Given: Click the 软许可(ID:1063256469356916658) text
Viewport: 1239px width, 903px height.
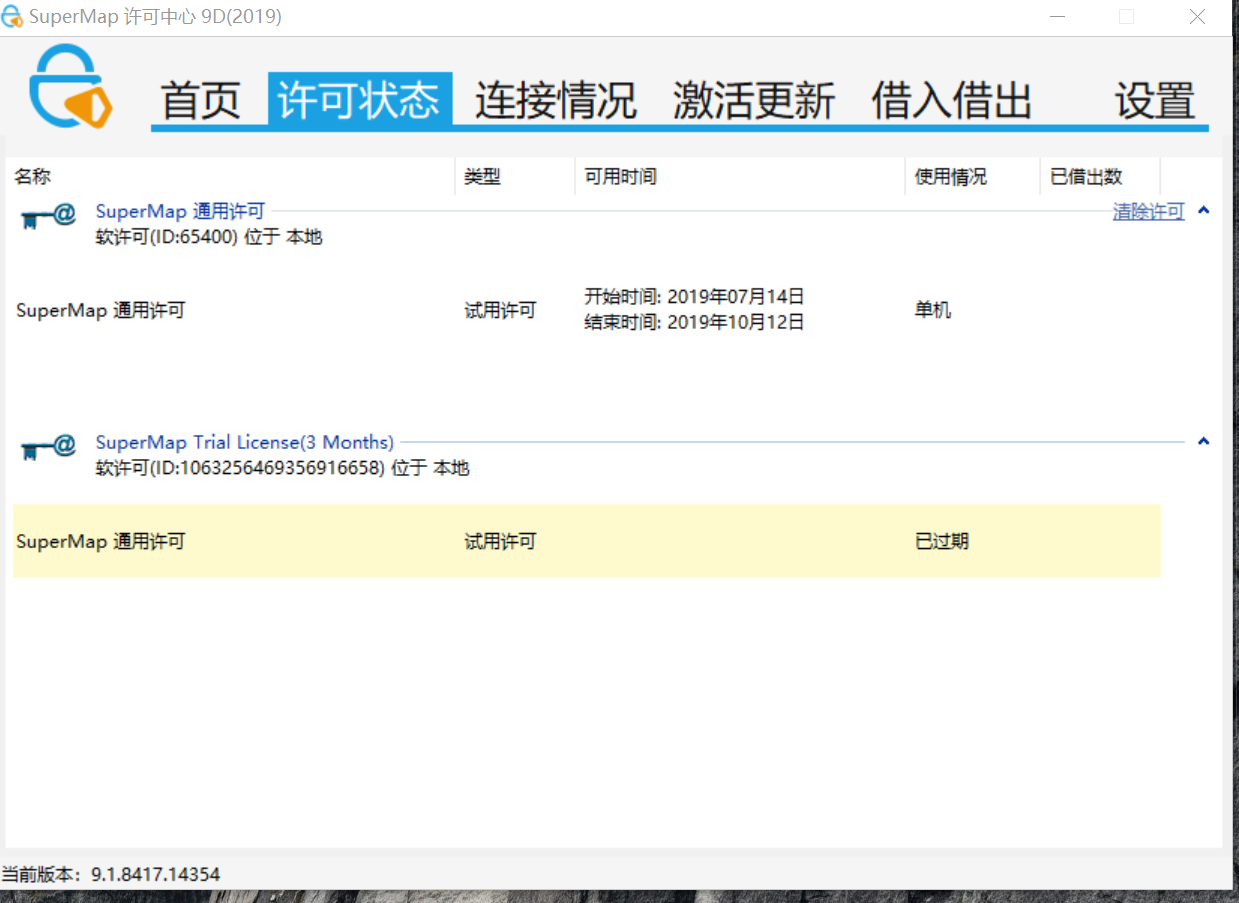Looking at the screenshot, I should (282, 468).
